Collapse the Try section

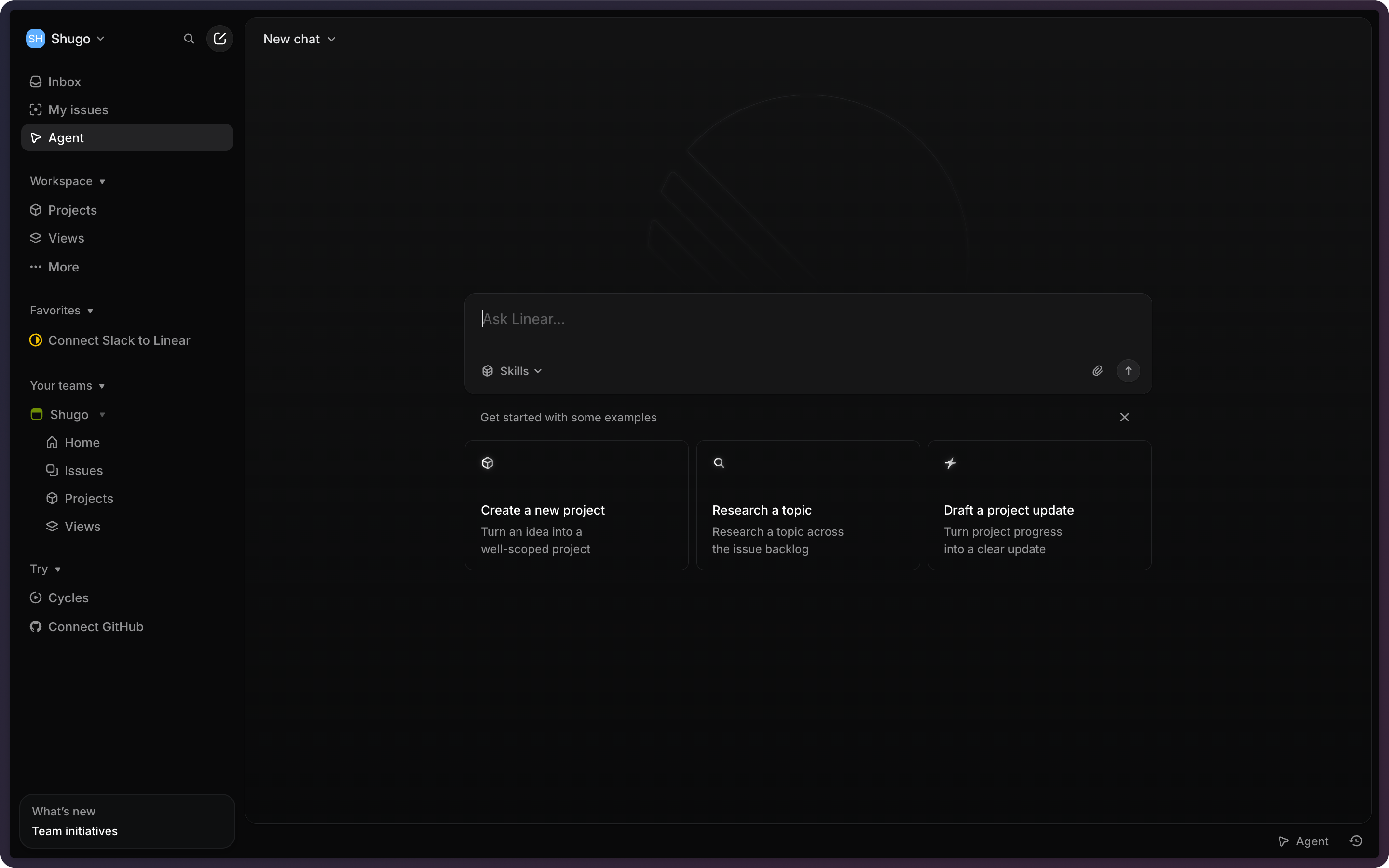[45, 569]
